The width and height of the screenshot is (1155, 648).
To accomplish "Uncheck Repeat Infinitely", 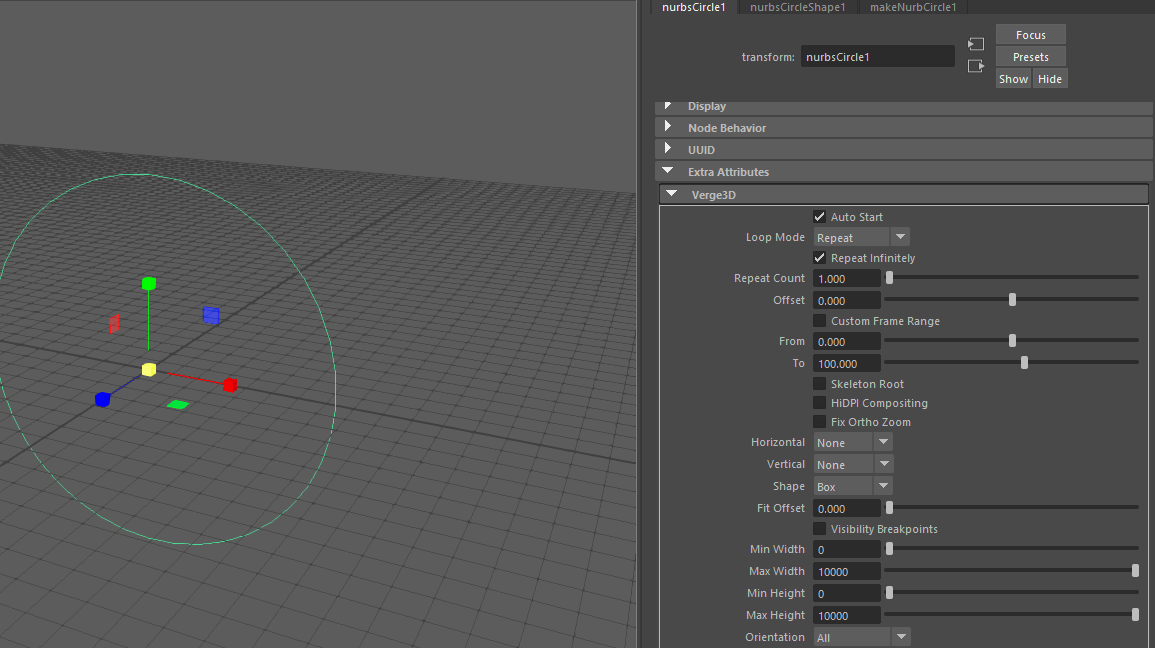I will (x=819, y=258).
